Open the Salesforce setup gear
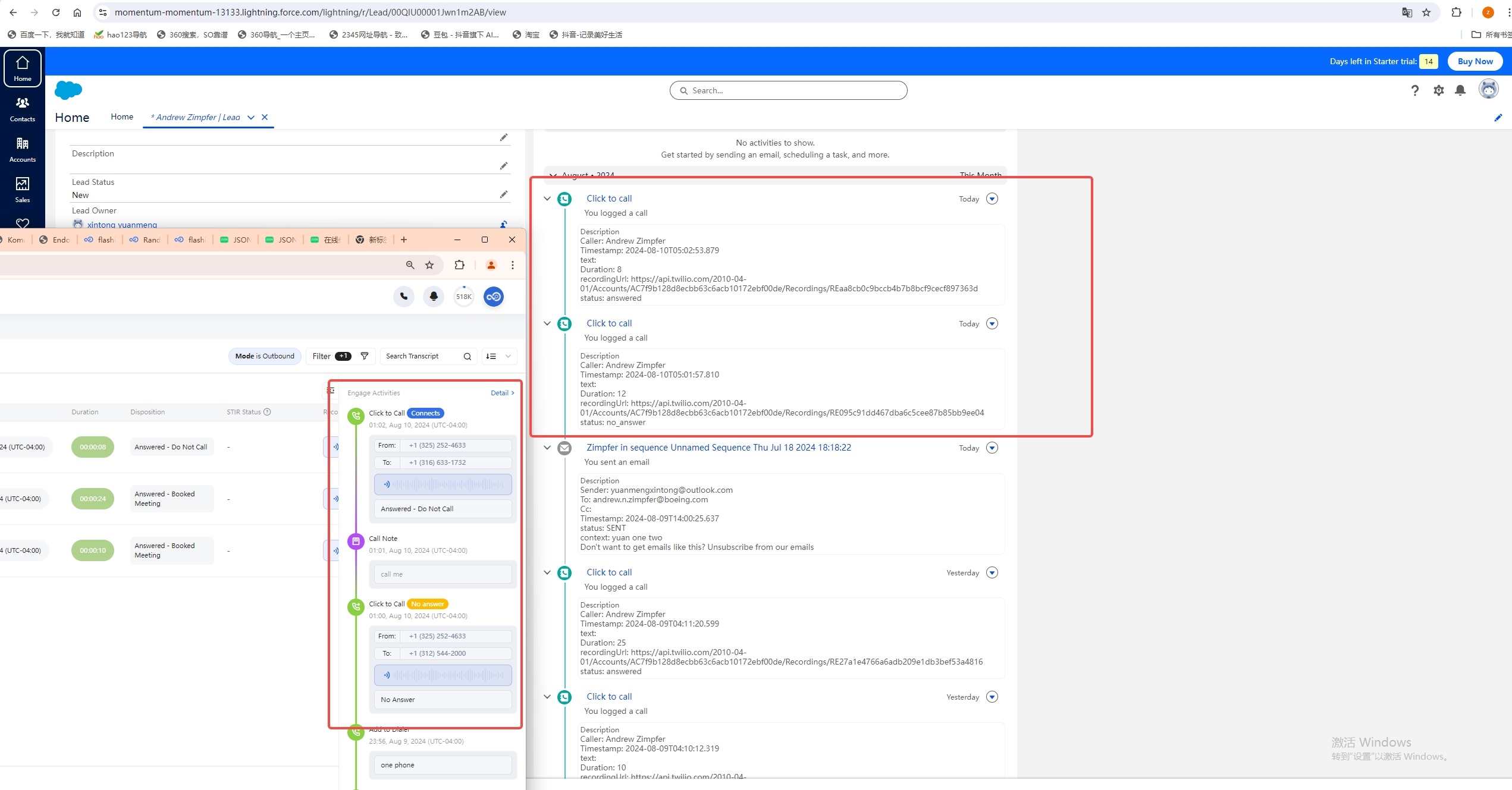 [1438, 90]
